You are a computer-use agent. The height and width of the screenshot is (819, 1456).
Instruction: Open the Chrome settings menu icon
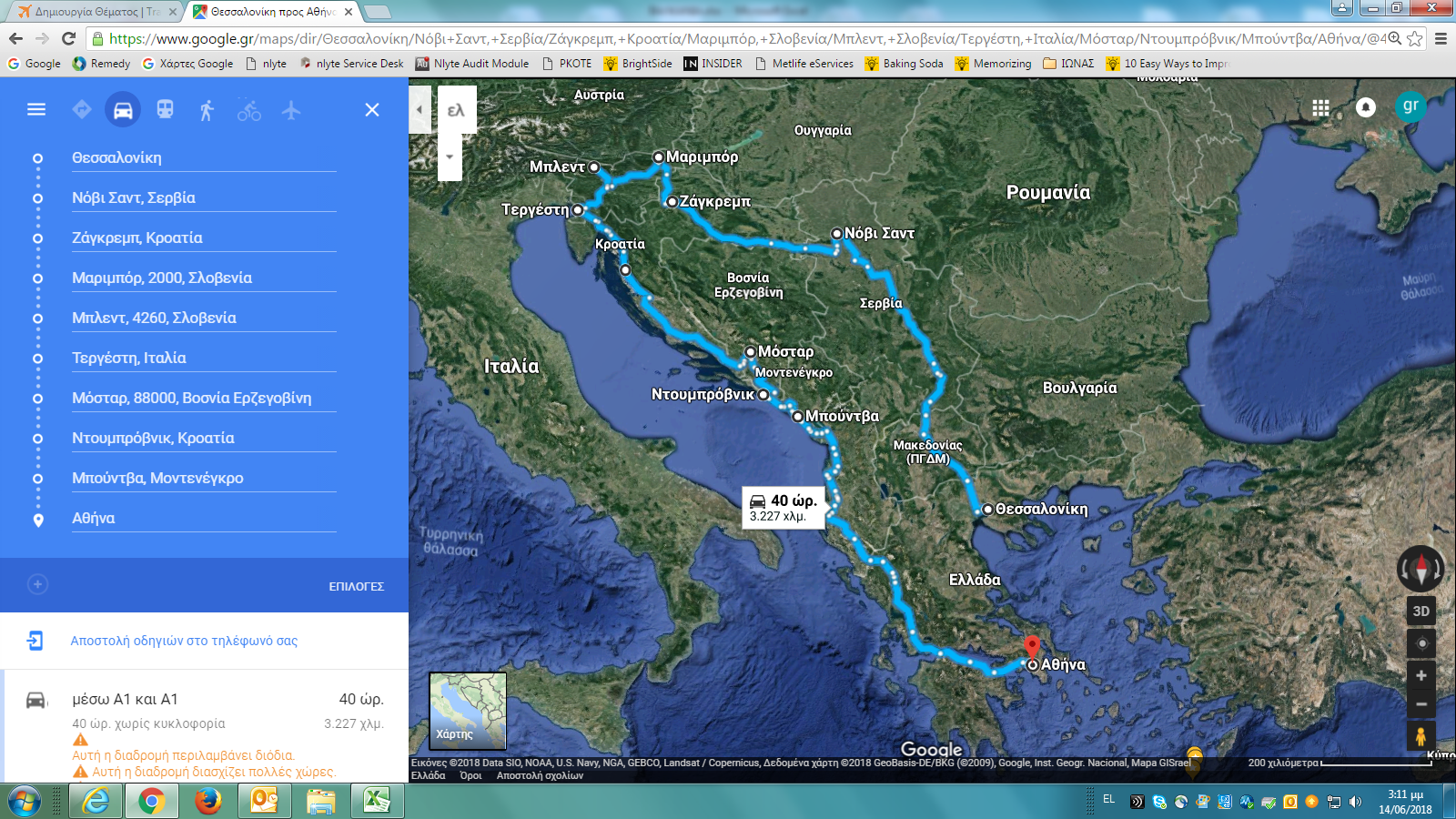(x=1441, y=38)
